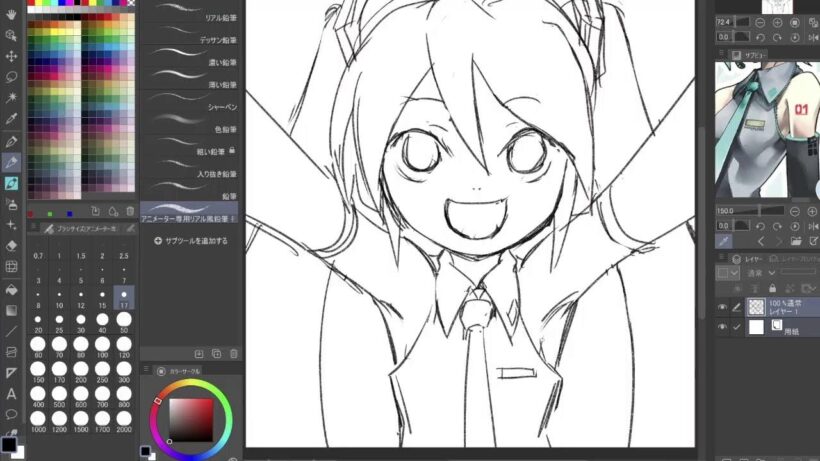Image resolution: width=820 pixels, height=461 pixels.
Task: Click サブツールを追加する button
Action: (x=192, y=241)
